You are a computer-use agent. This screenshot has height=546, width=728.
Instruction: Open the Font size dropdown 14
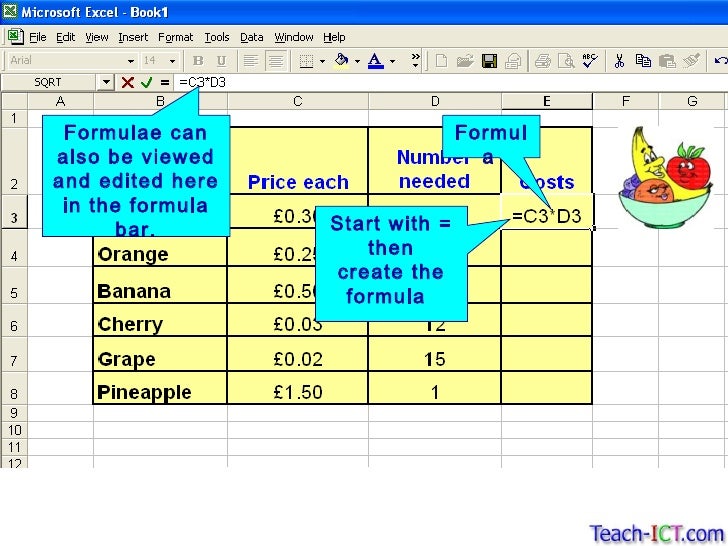(172, 61)
